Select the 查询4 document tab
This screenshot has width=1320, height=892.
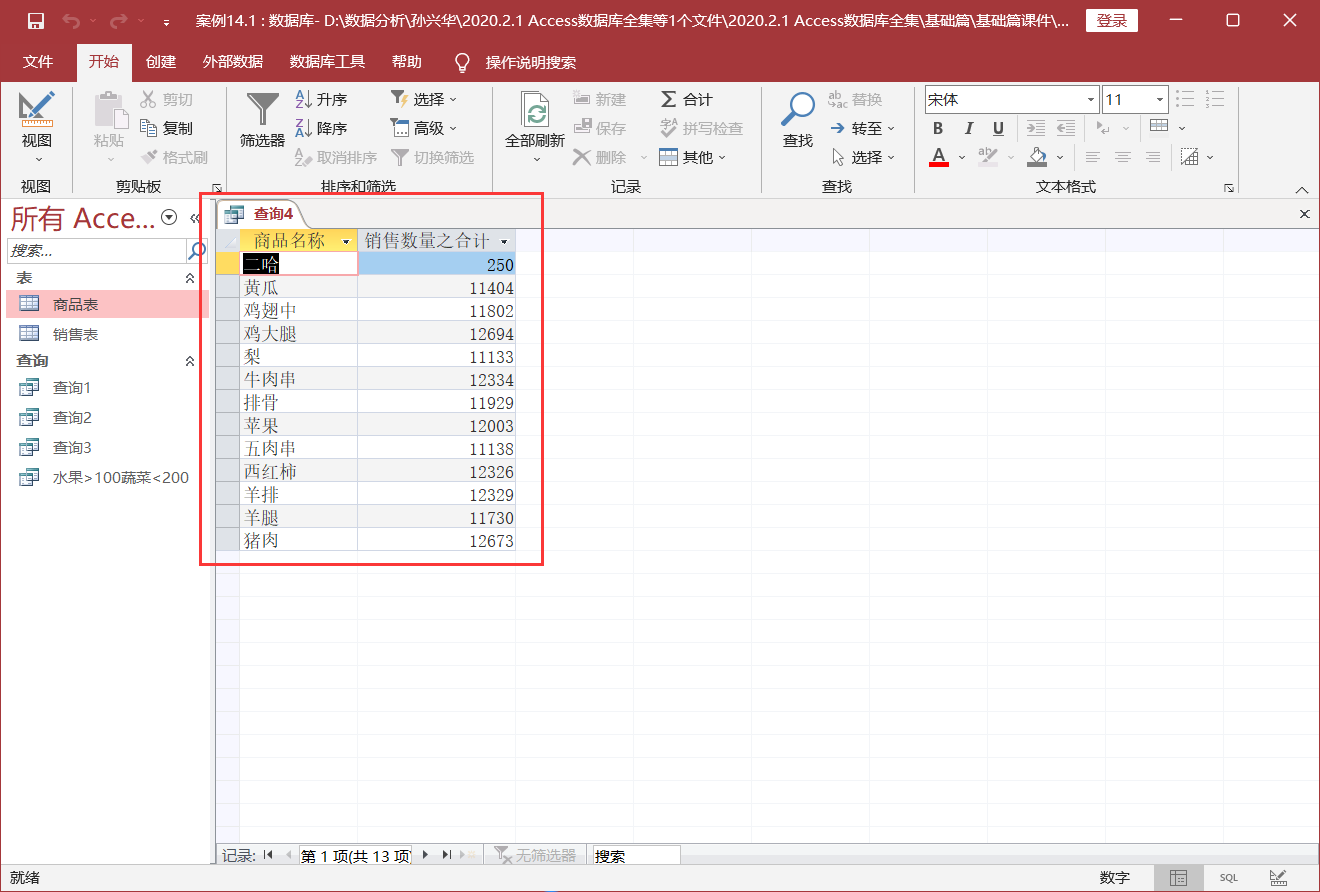pos(261,213)
